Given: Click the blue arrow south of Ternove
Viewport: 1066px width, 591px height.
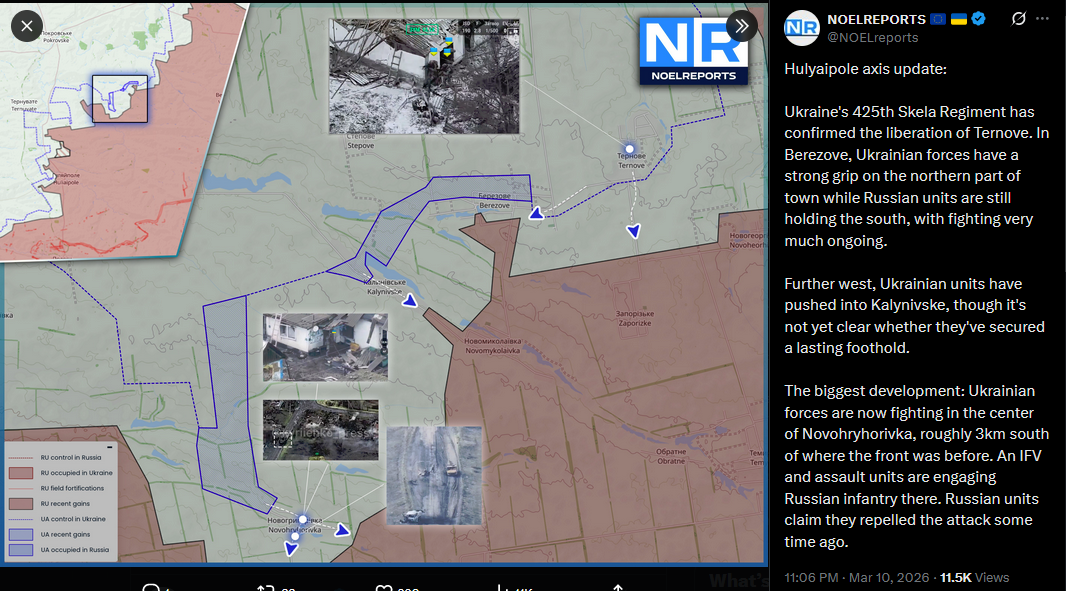Looking at the screenshot, I should click(634, 231).
